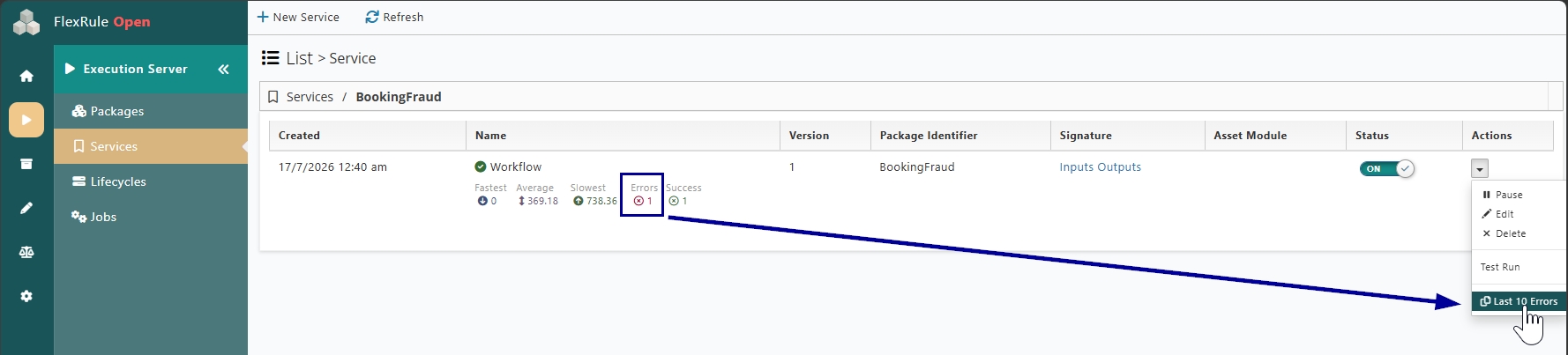Click the FlexRule cubes logo
This screenshot has height=355, width=1568.
(x=26, y=21)
